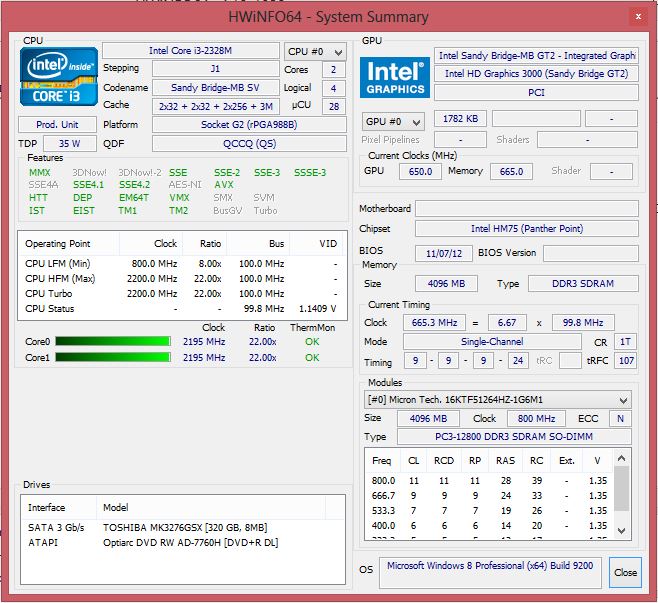
Task: Click the 800.0 frequency timing row
Action: [x=490, y=481]
